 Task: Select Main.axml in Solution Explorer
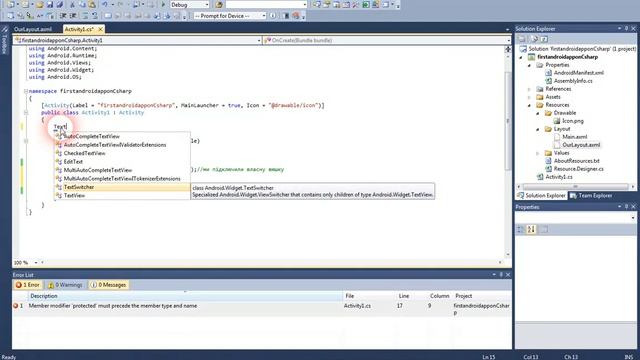tap(575, 137)
